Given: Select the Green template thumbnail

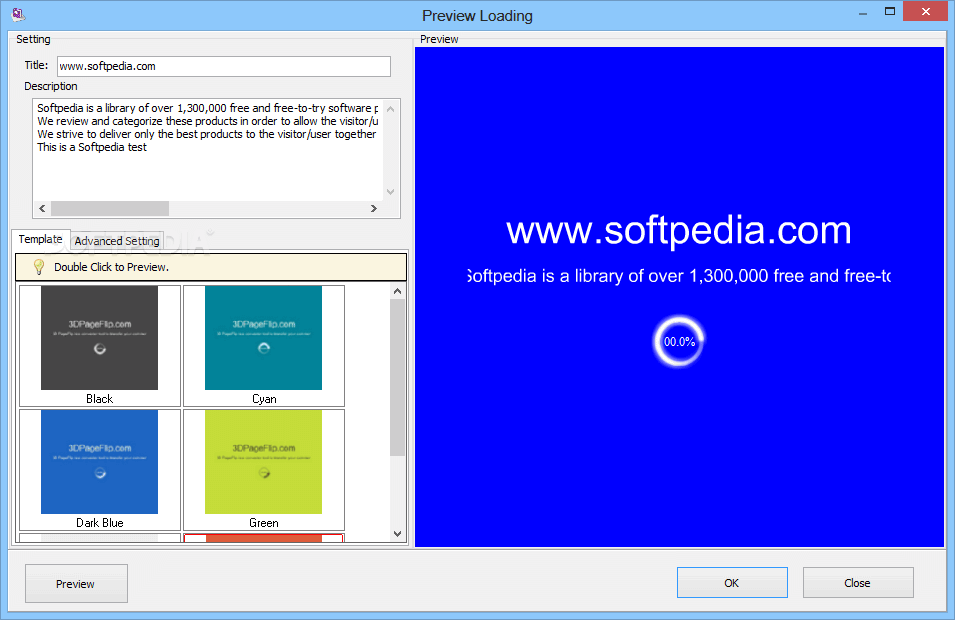Looking at the screenshot, I should click(x=264, y=470).
